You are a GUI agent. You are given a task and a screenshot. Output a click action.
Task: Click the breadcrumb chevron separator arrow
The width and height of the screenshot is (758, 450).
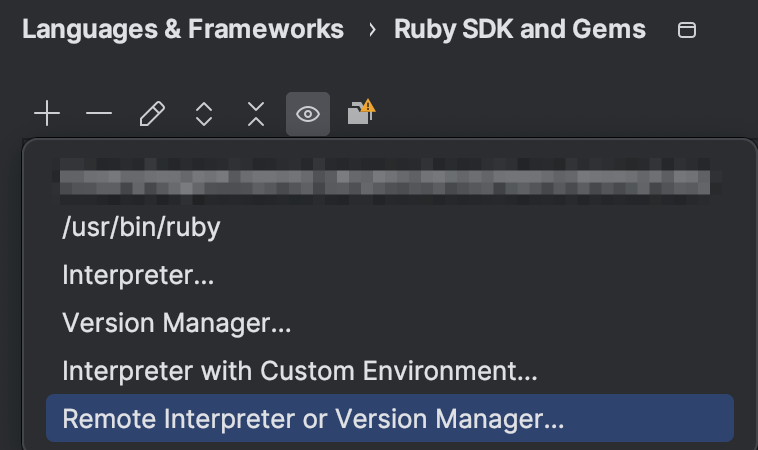pyautogui.click(x=372, y=30)
